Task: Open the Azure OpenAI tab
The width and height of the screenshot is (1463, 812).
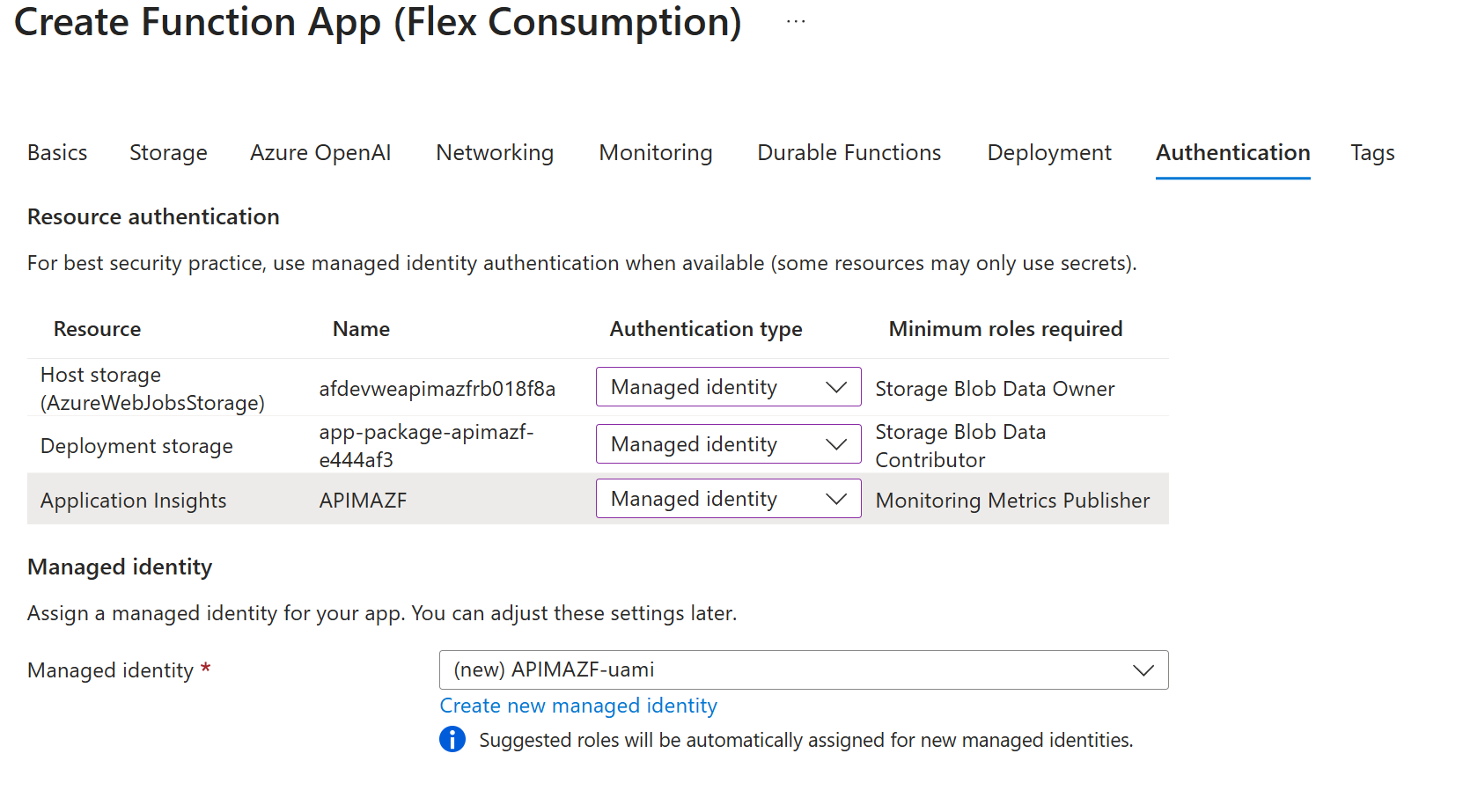Action: point(320,153)
